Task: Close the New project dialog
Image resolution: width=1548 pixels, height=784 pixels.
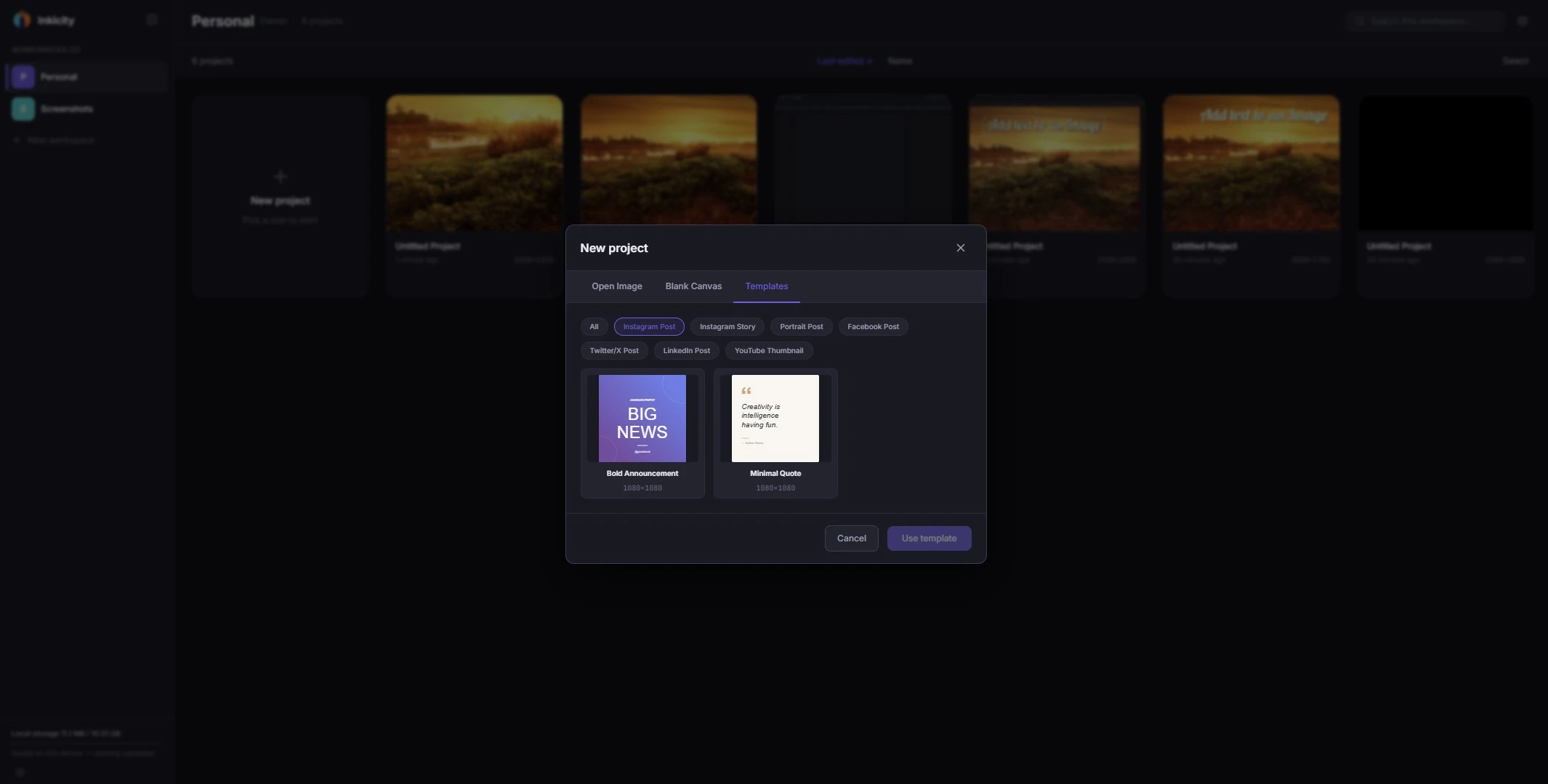Action: click(x=960, y=248)
